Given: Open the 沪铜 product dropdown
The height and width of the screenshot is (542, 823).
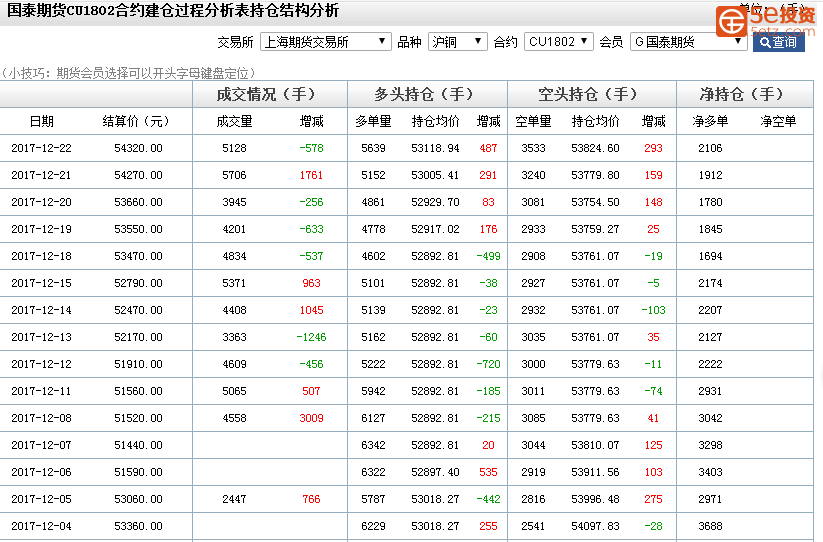Looking at the screenshot, I should click(x=458, y=42).
